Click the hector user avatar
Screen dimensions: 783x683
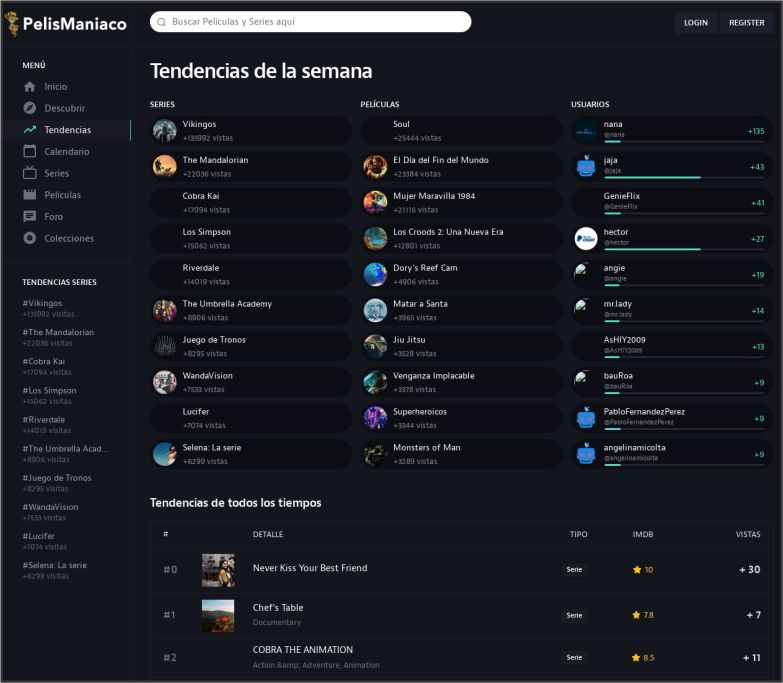click(586, 238)
